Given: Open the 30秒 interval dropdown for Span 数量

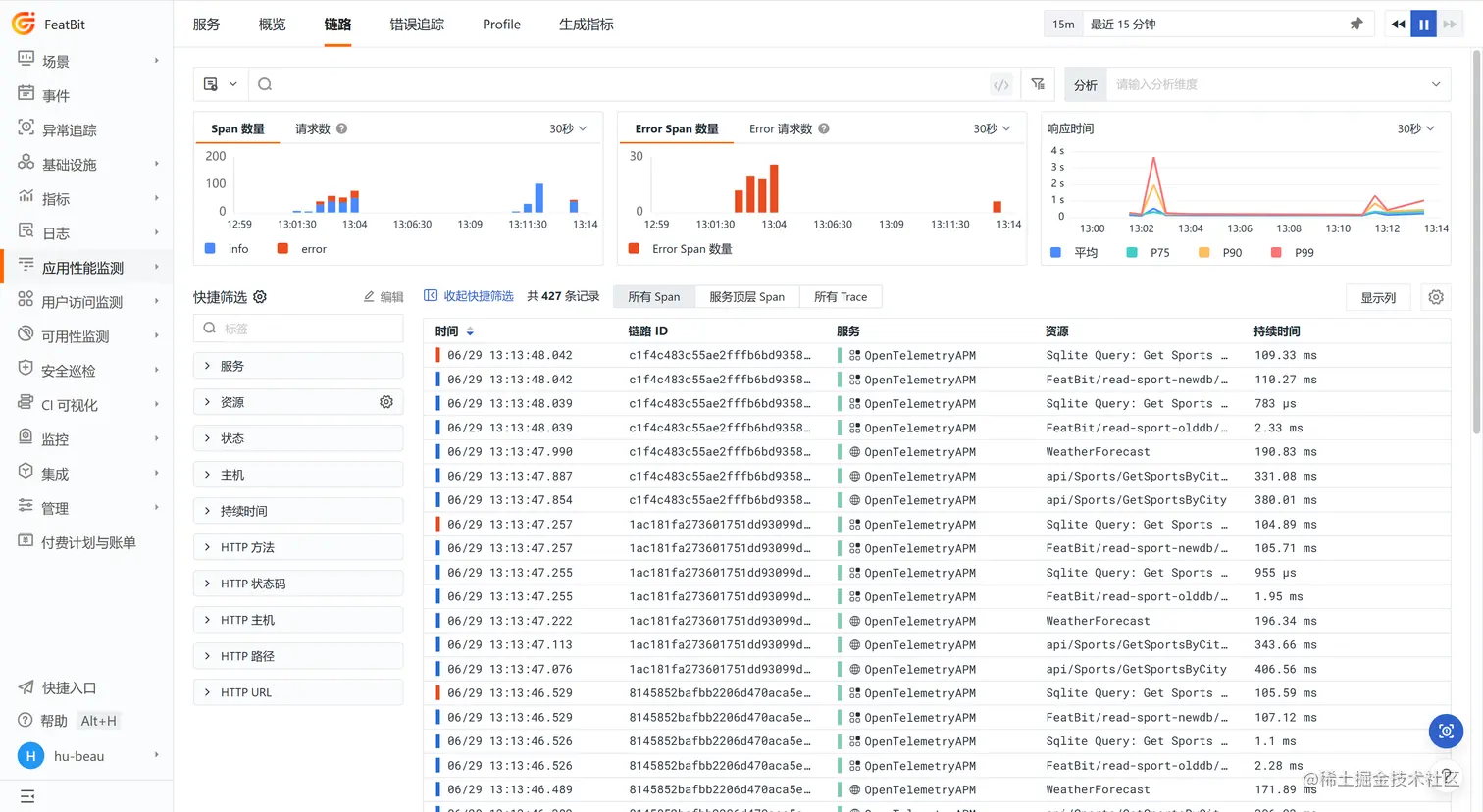Looking at the screenshot, I should 568,129.
